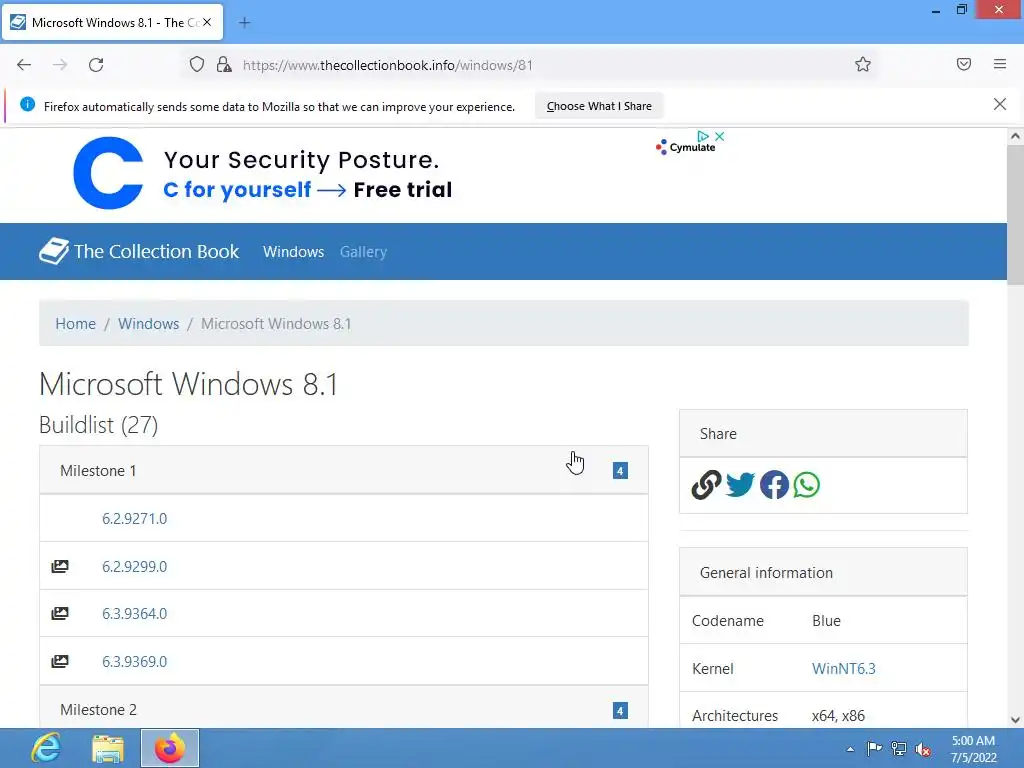Go to Windows in the breadcrumb

coord(148,324)
